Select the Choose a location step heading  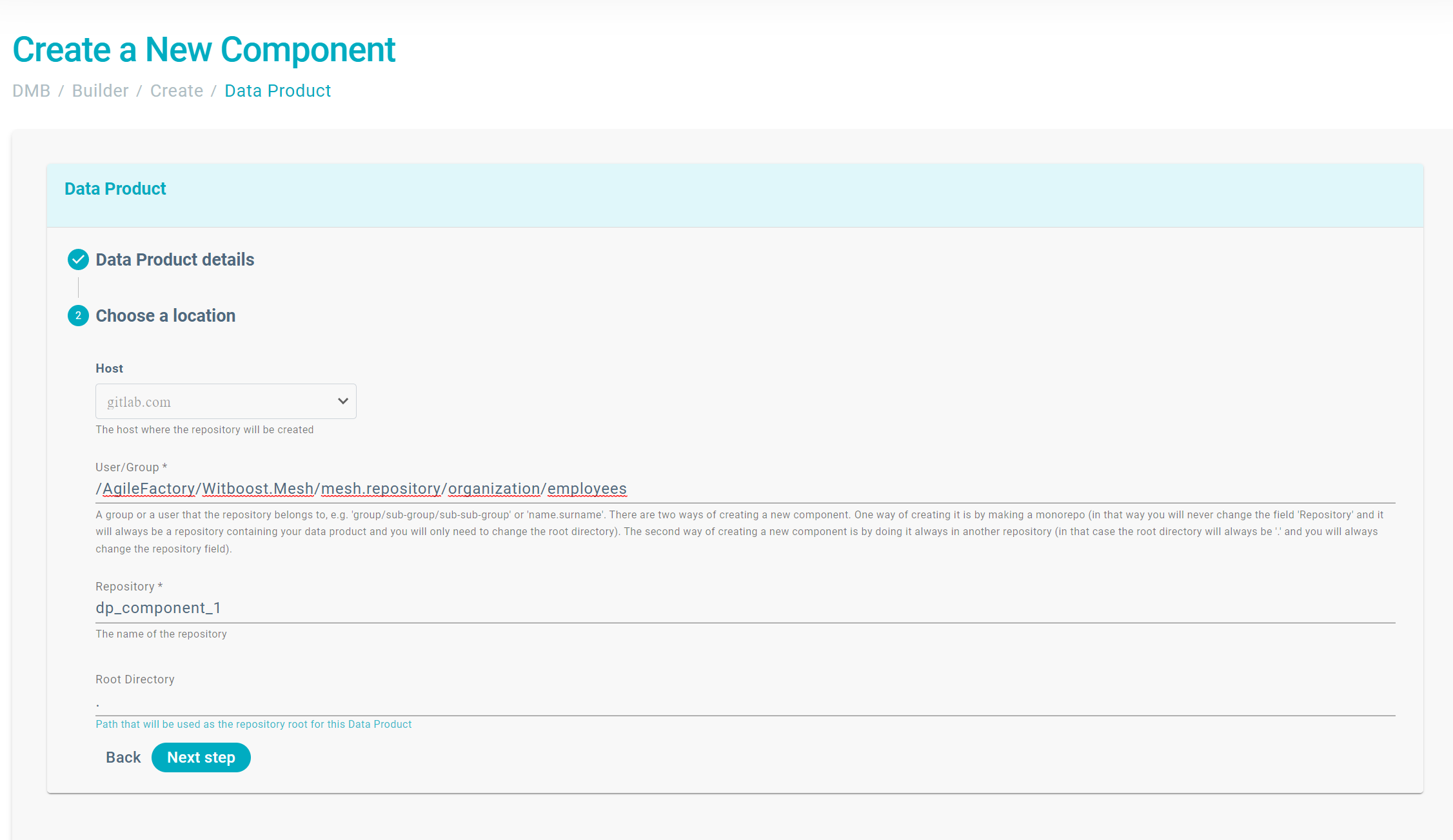pos(166,316)
